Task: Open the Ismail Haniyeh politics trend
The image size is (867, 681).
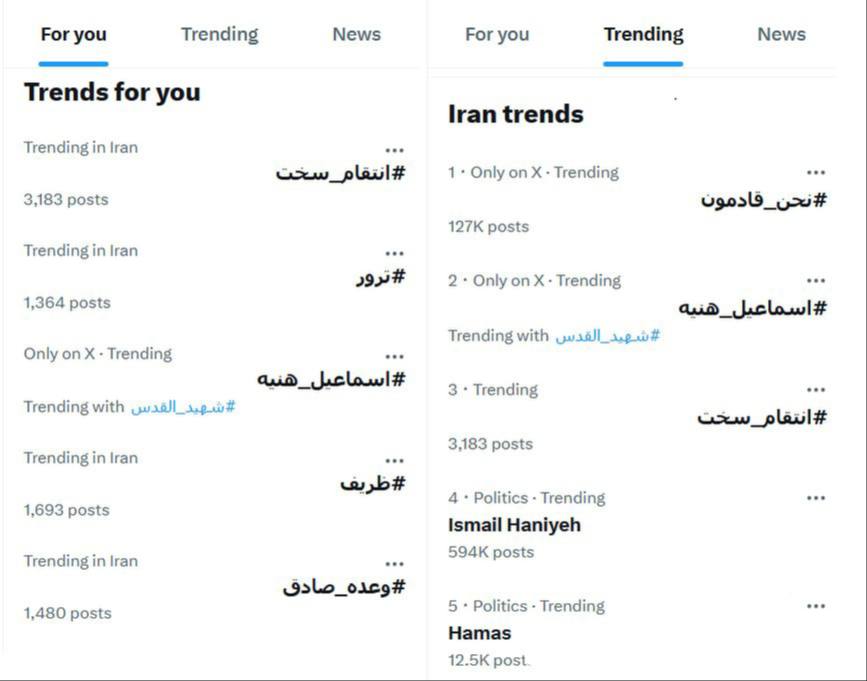Action: [514, 525]
